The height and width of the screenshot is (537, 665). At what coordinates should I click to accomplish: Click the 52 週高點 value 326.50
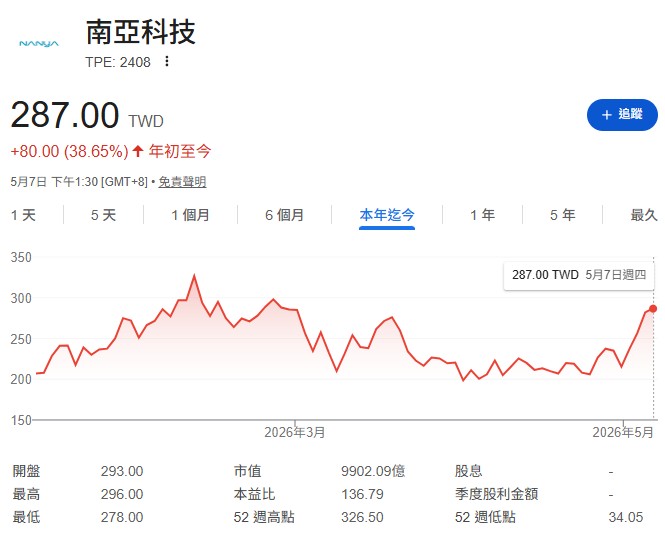[363, 517]
